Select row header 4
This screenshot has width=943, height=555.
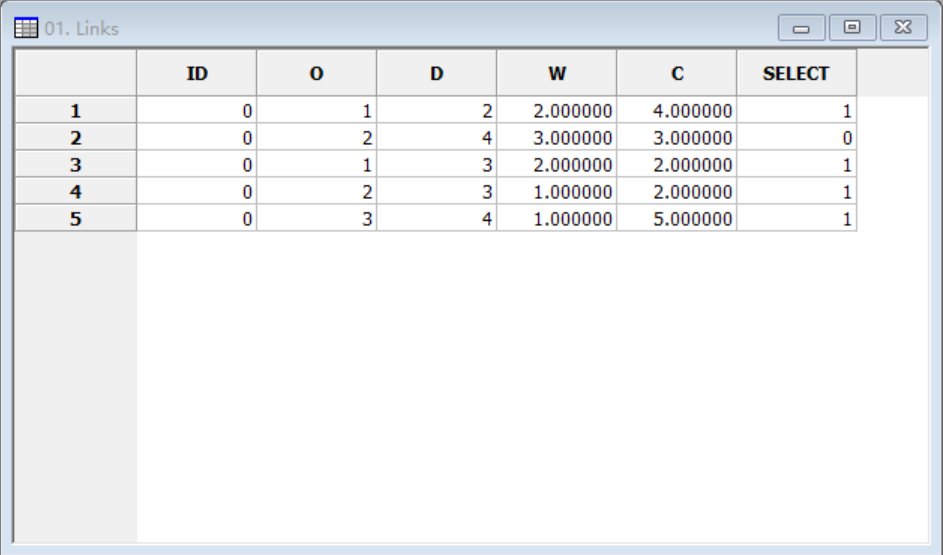pyautogui.click(x=76, y=192)
